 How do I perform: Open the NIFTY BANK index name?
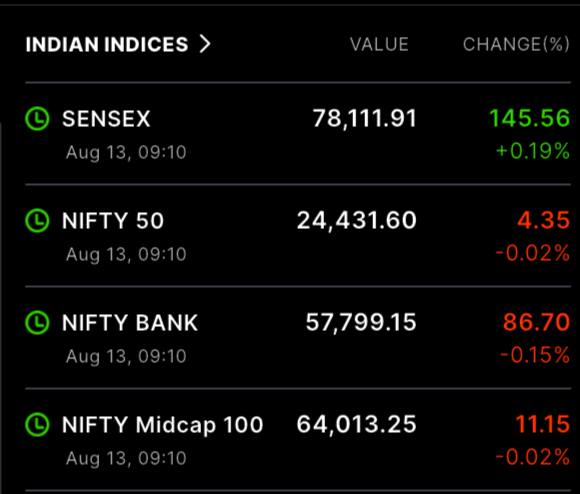130,322
